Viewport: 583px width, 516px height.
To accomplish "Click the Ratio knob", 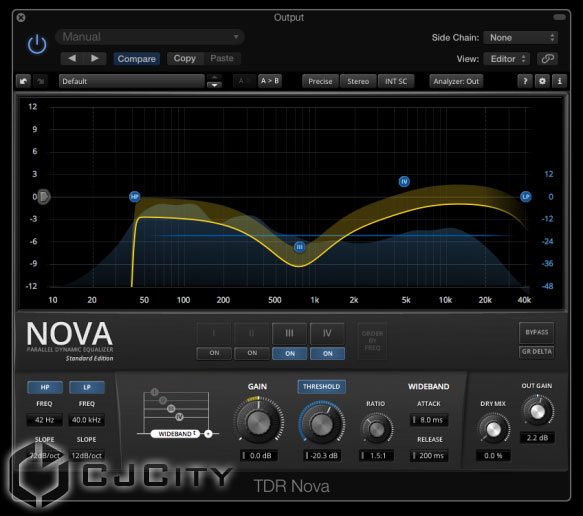I will [377, 429].
